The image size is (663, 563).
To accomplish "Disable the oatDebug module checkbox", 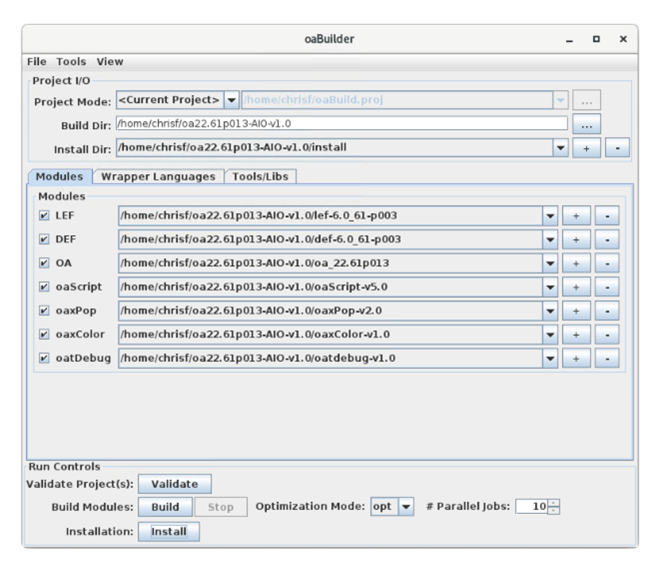I will pyautogui.click(x=44, y=358).
